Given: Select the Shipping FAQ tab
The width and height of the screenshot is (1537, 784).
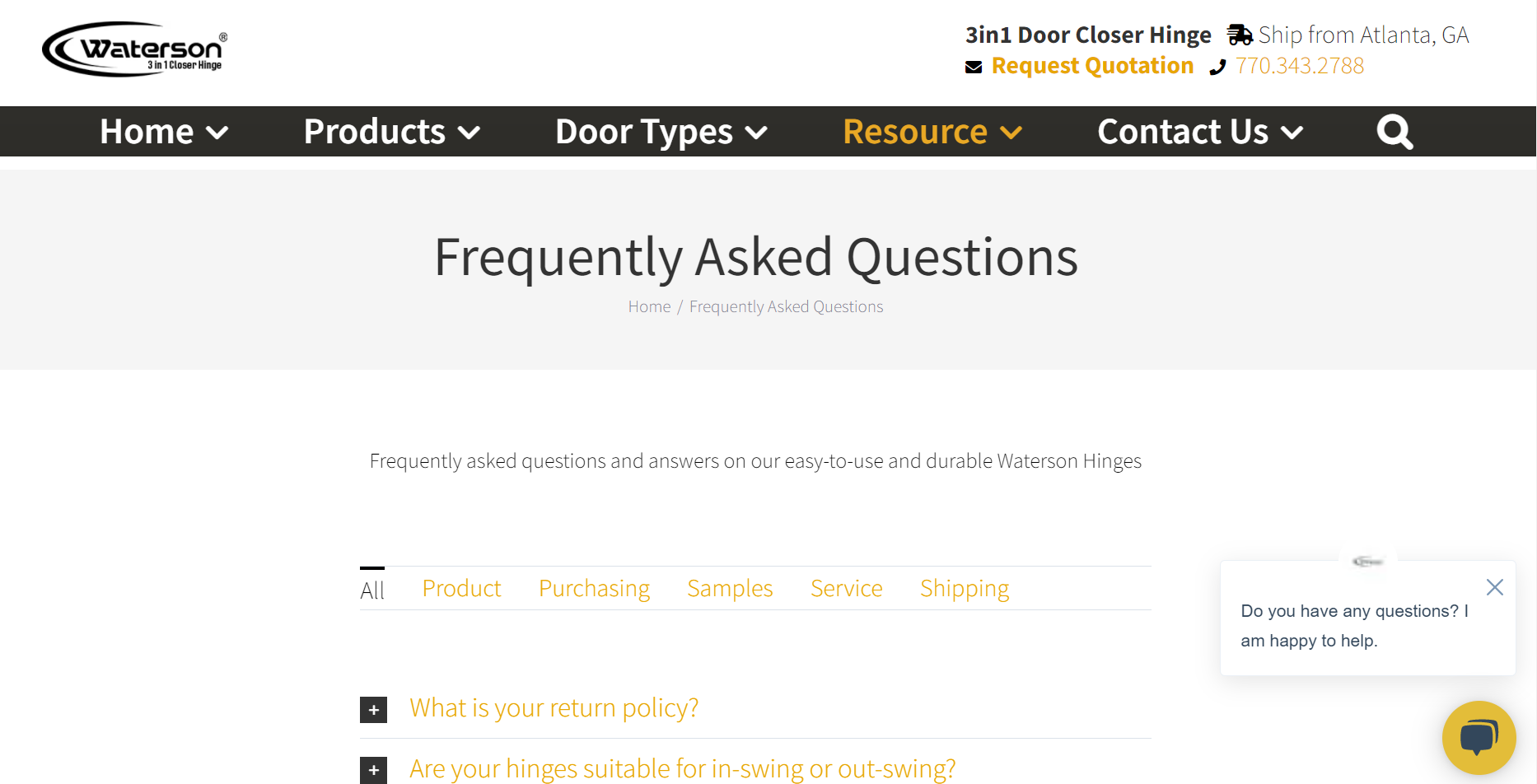Looking at the screenshot, I should click(964, 588).
